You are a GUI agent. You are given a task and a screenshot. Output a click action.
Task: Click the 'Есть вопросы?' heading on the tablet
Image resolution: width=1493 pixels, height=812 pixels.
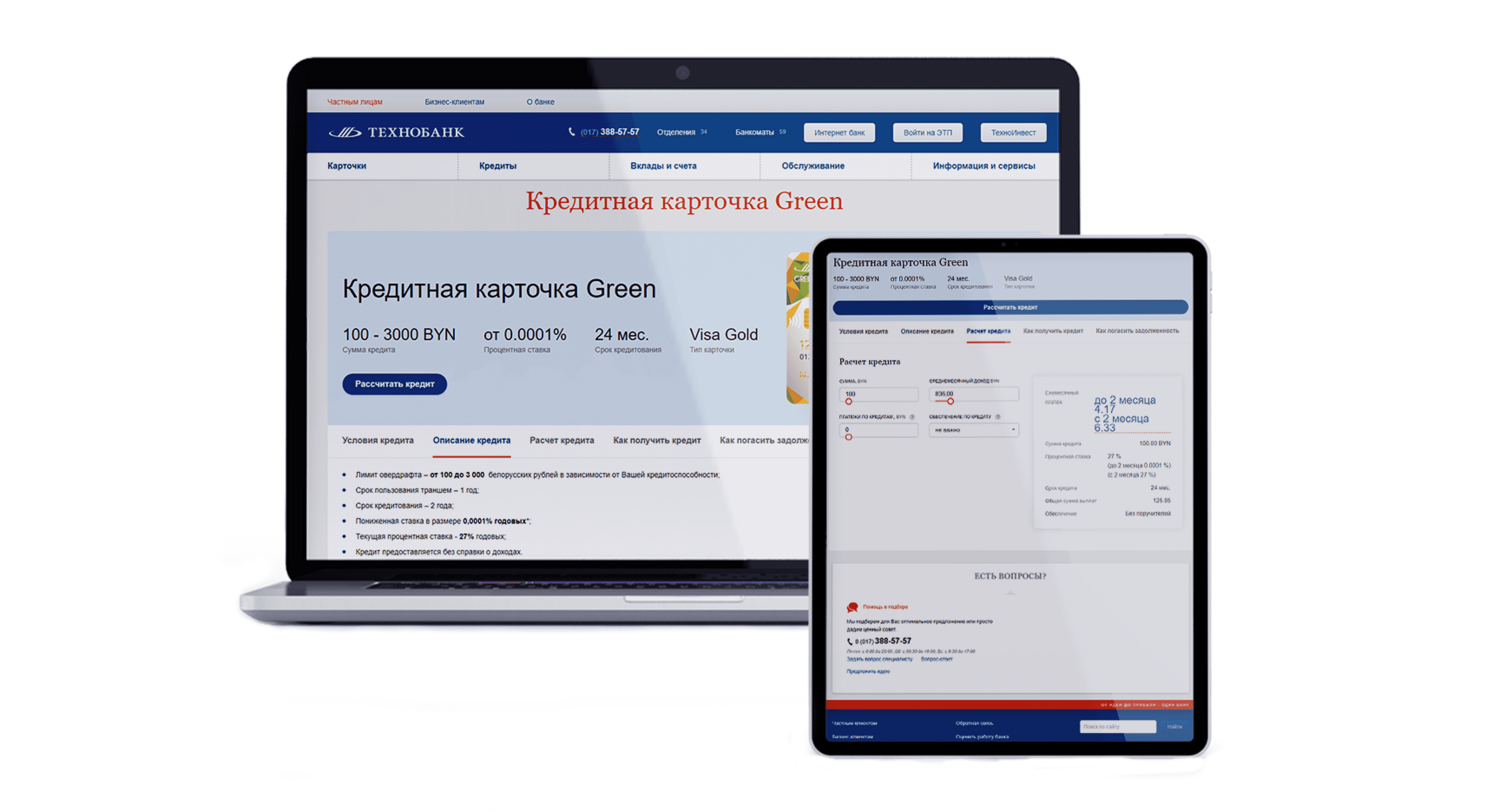tap(1010, 576)
